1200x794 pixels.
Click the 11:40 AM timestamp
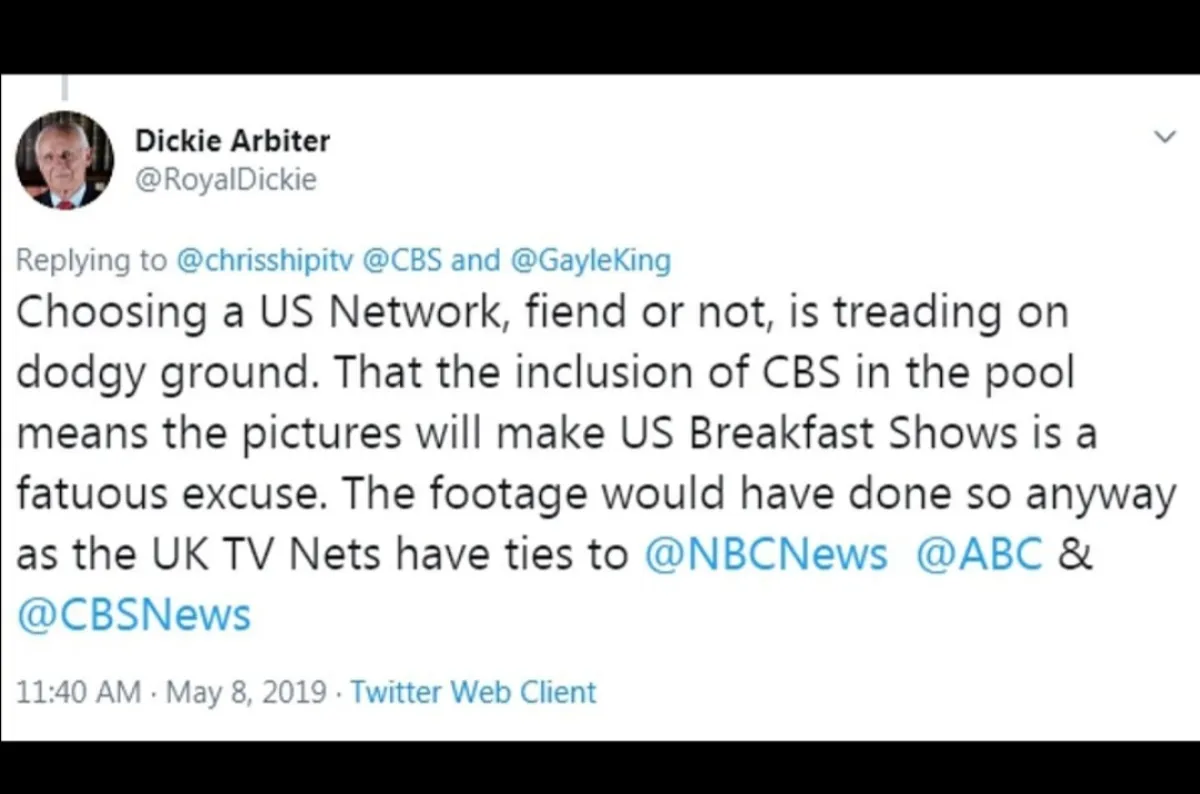pos(78,692)
